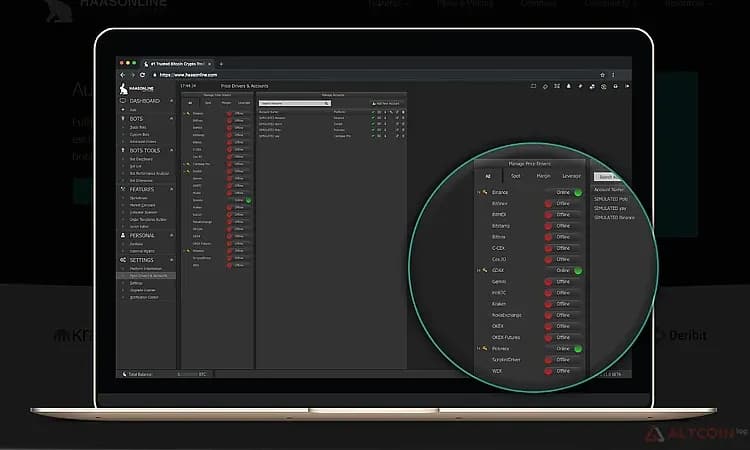Toggle the Bitstamp Offline switch in the magnified view

[x=564, y=226]
